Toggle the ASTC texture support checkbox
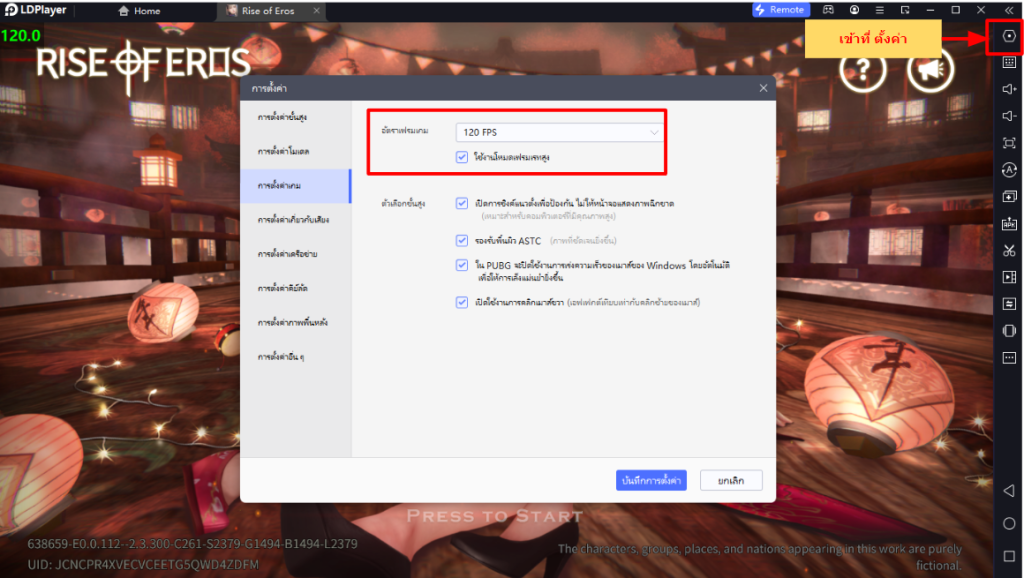The image size is (1024, 578). 462,240
